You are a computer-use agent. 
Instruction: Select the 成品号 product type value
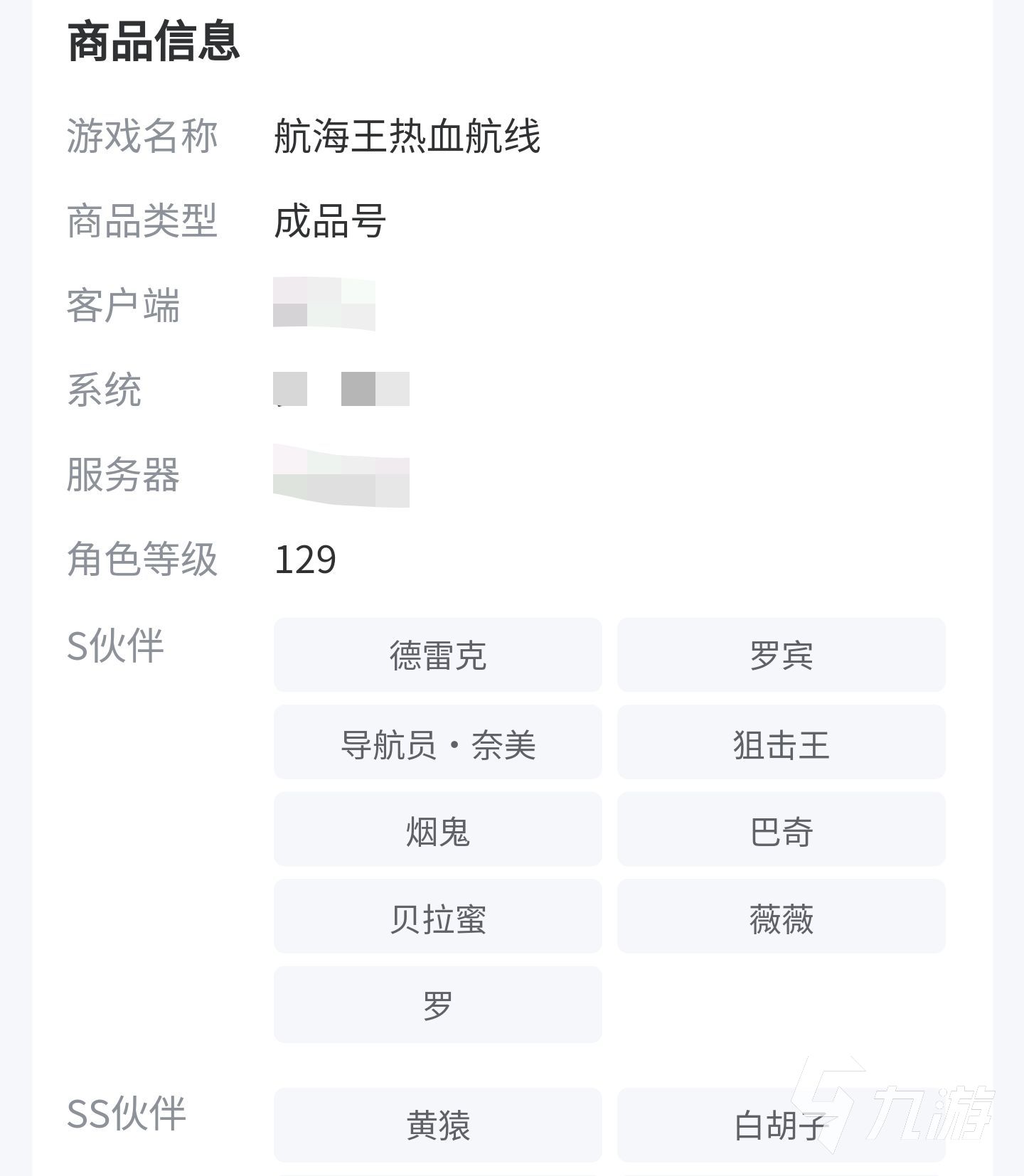[x=330, y=220]
